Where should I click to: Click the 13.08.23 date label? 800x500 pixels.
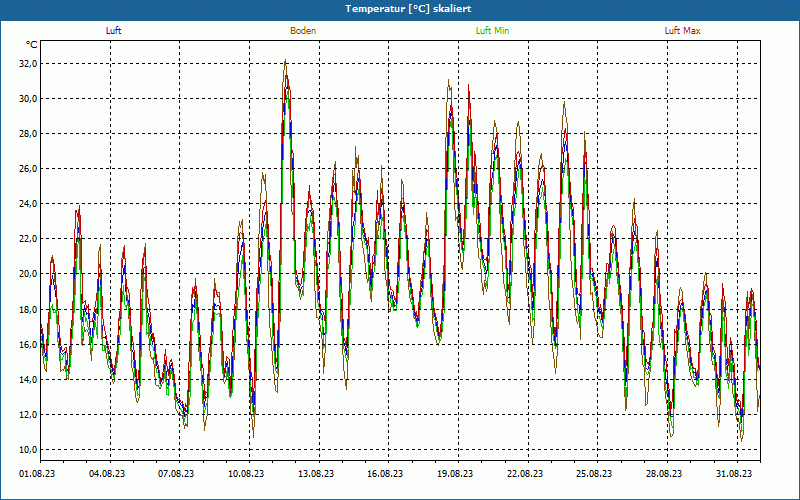click(x=316, y=474)
